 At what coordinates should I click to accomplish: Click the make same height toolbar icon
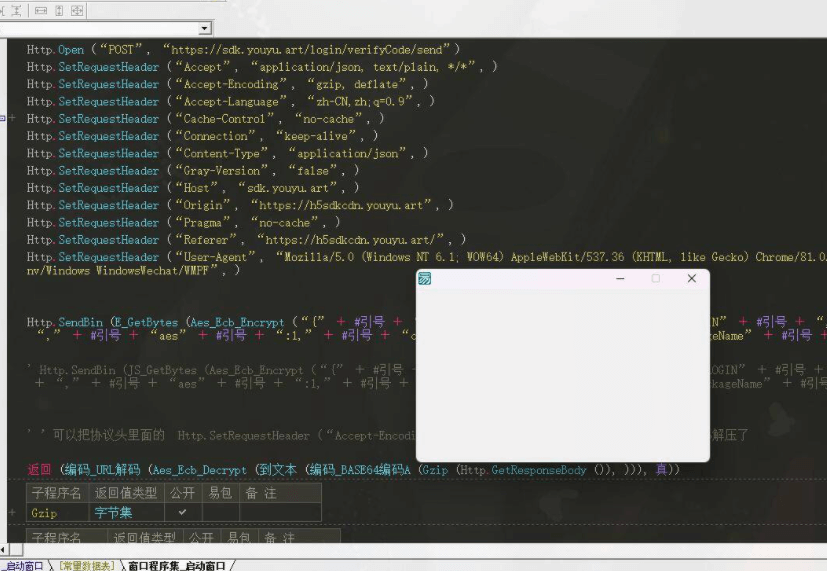(59, 11)
